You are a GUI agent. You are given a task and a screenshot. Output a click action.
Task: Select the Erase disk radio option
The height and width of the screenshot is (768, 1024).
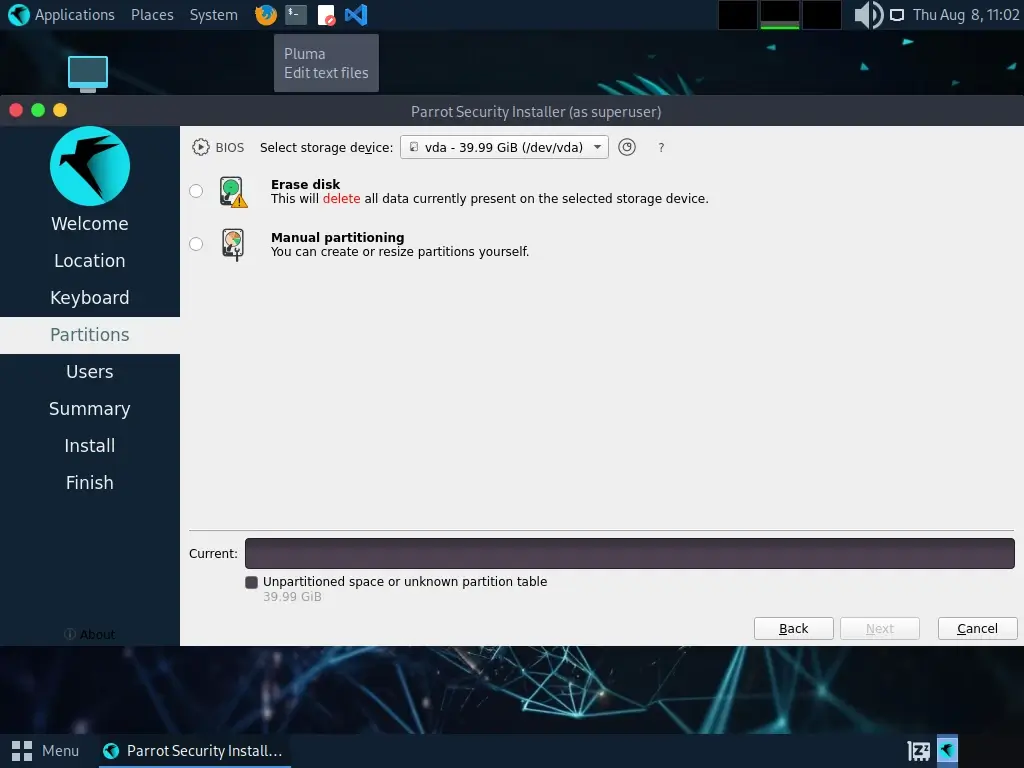point(196,191)
